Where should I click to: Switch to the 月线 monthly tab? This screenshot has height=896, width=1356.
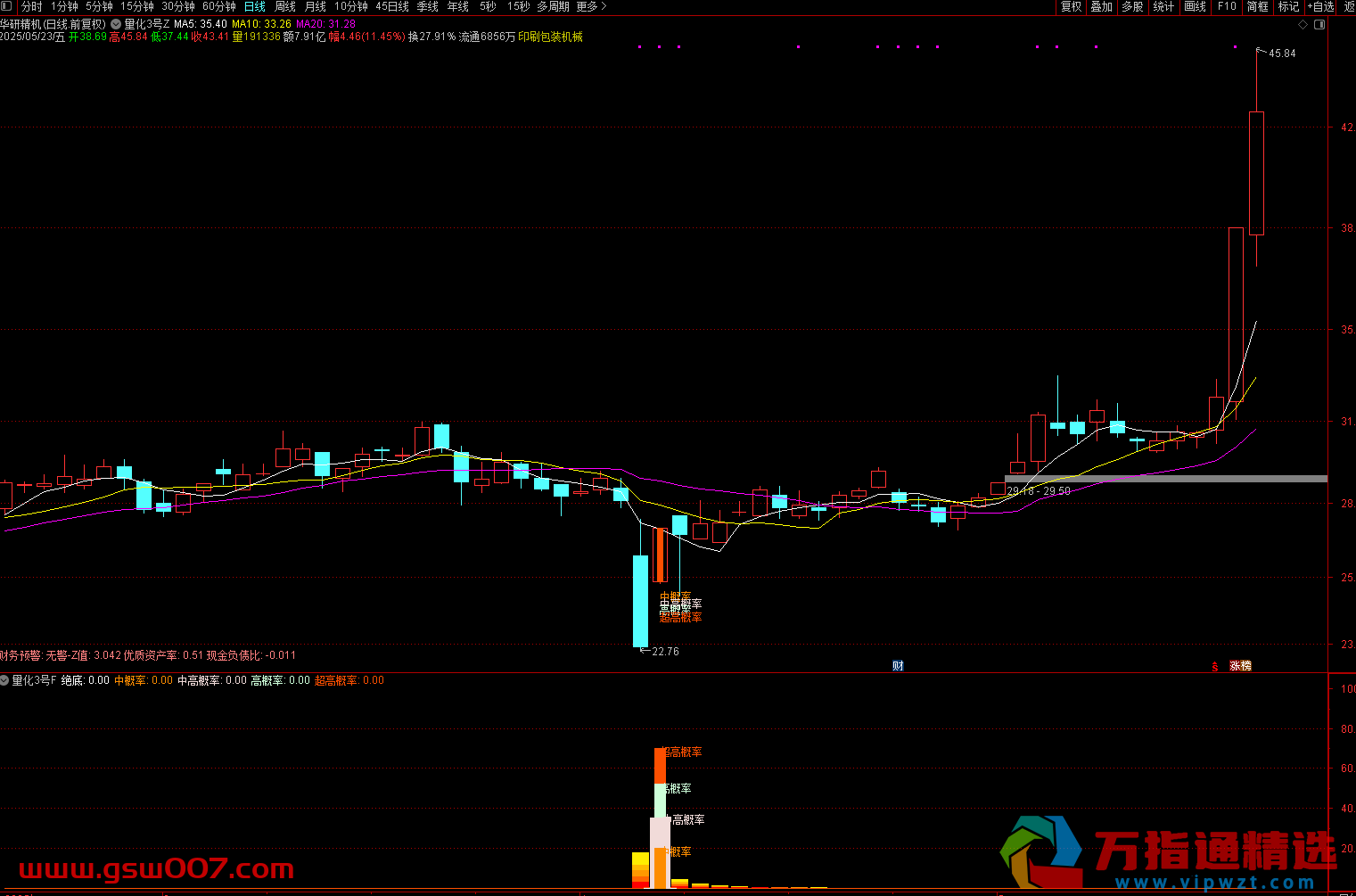pos(316,6)
